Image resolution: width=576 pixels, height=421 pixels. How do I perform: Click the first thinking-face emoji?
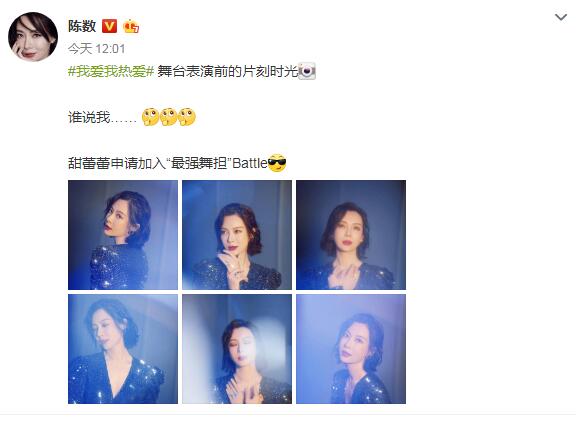click(150, 117)
